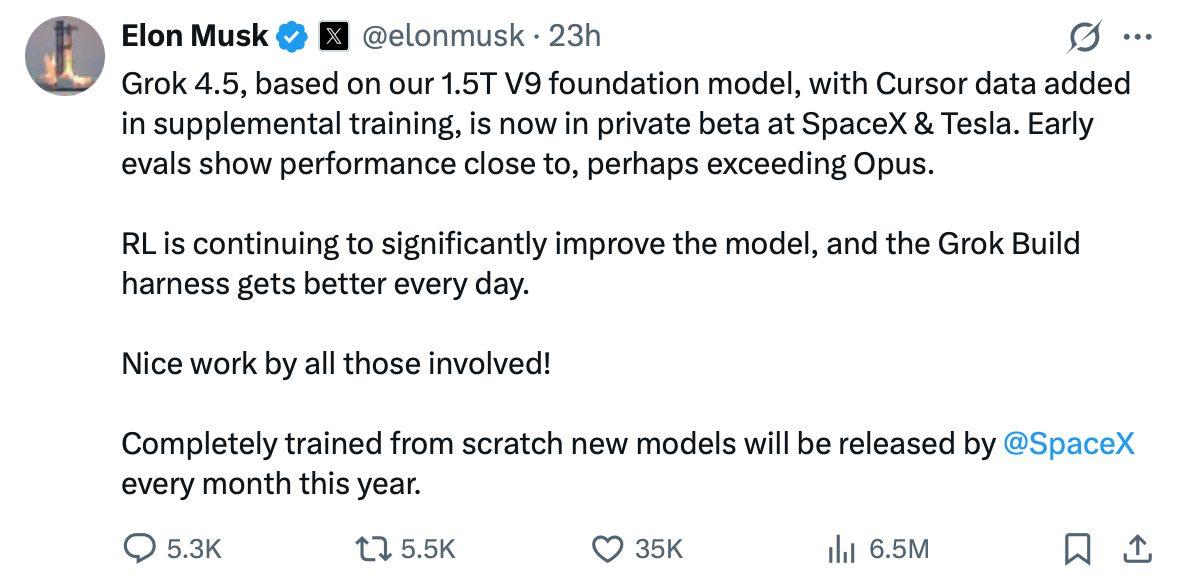Click the repost arrows icon

pos(375,549)
